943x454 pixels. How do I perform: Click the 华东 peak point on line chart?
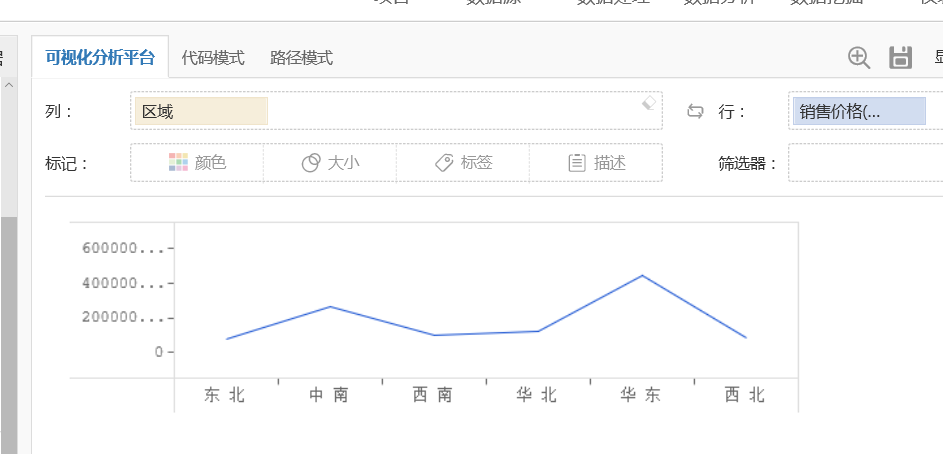pos(642,275)
